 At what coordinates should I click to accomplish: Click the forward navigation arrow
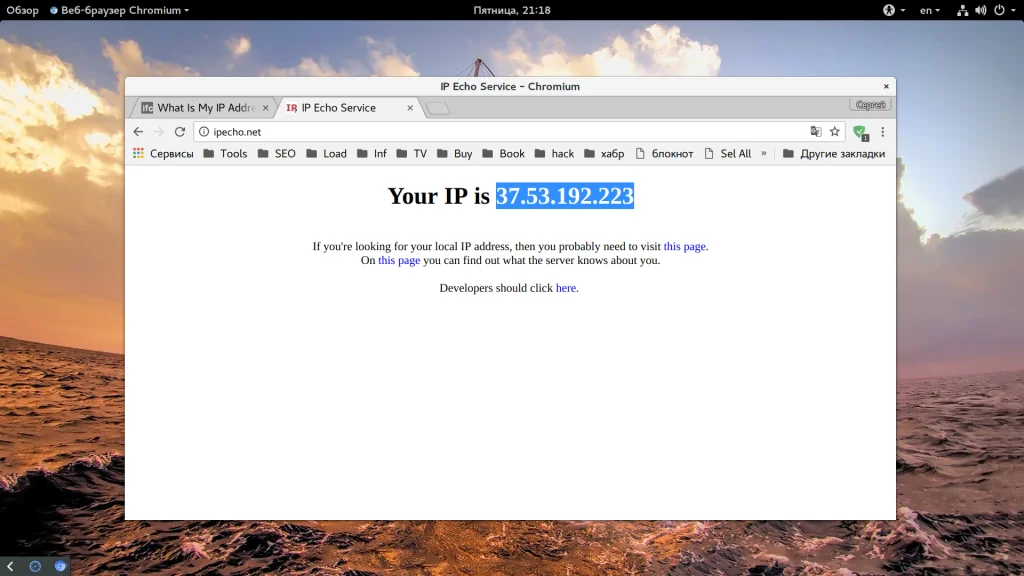tap(159, 132)
